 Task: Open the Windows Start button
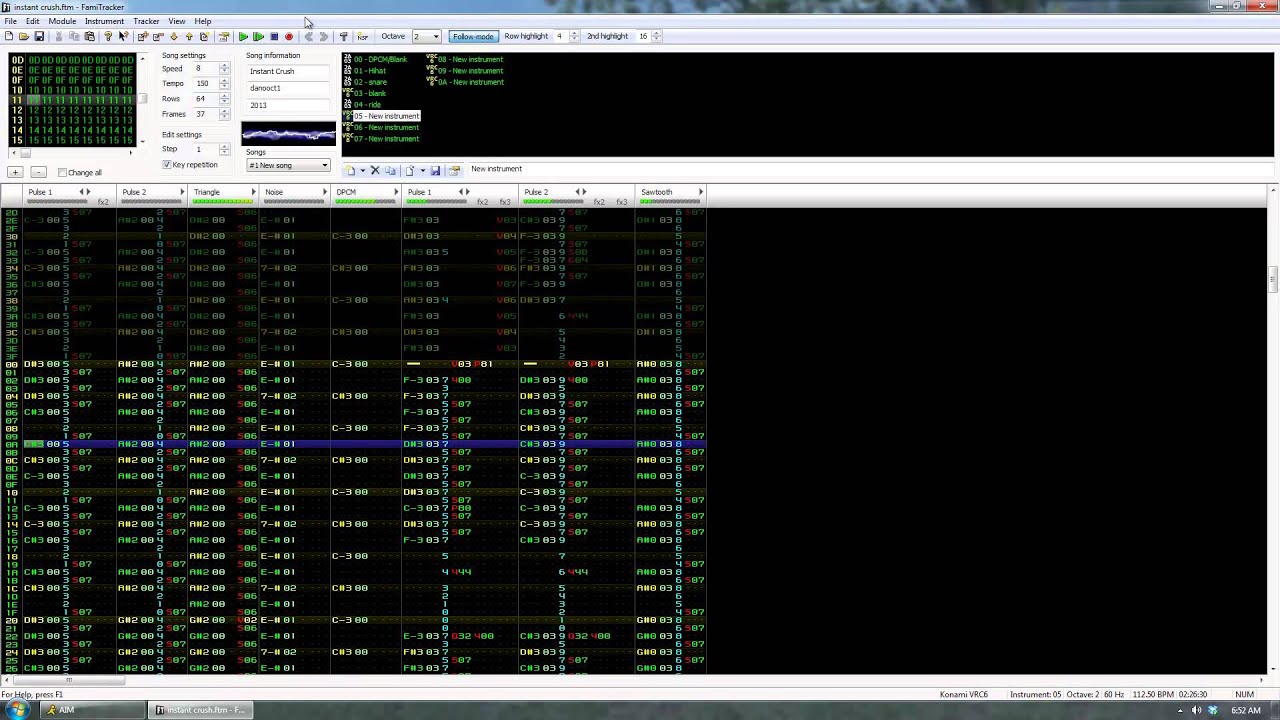click(x=18, y=710)
